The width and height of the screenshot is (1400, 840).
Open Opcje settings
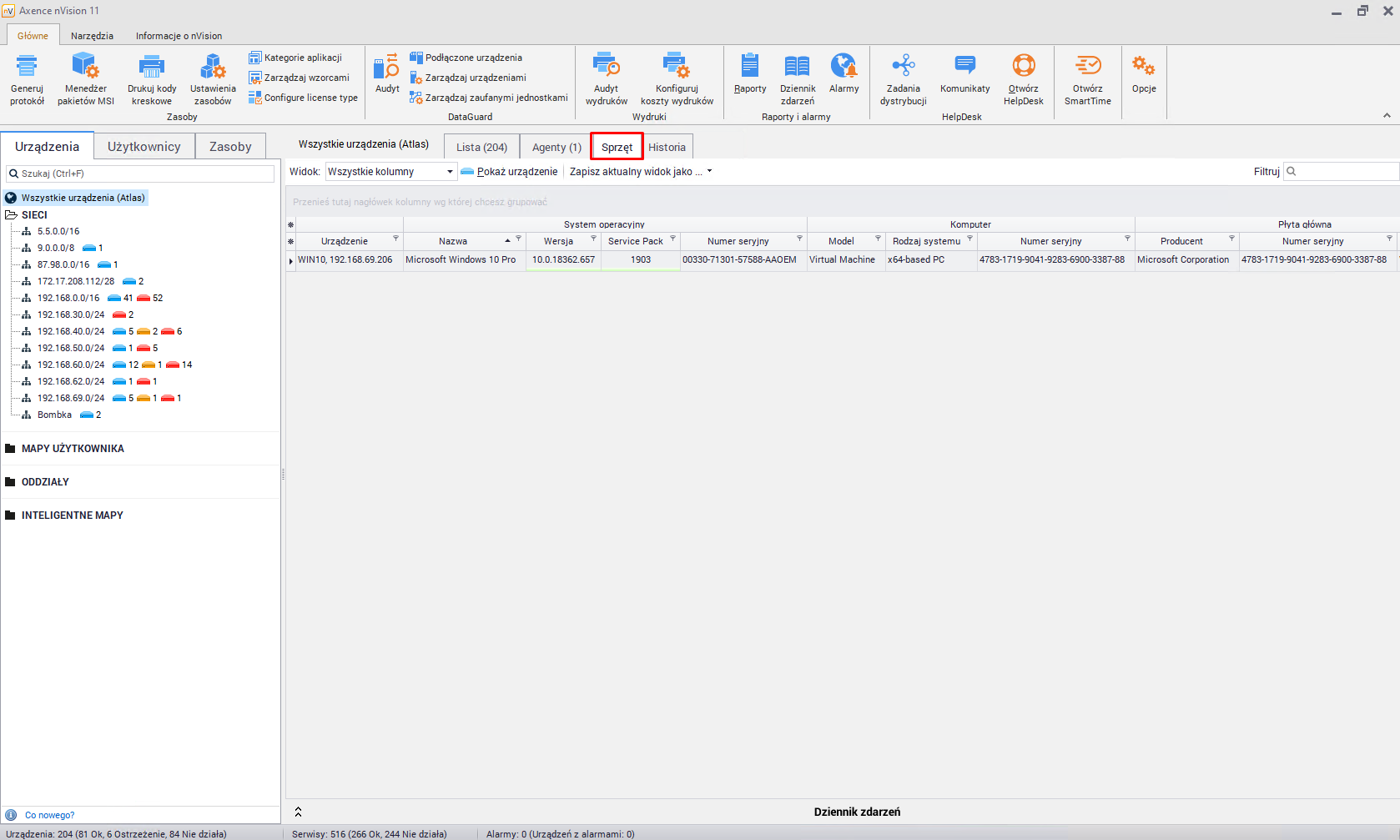[x=1143, y=73]
